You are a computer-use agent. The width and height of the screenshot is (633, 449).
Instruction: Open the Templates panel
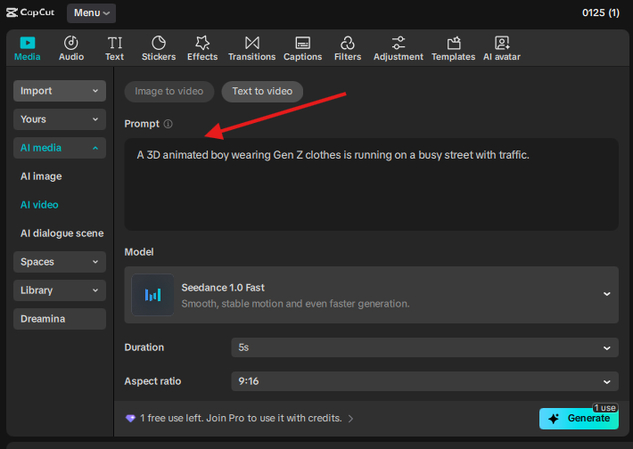pos(453,48)
